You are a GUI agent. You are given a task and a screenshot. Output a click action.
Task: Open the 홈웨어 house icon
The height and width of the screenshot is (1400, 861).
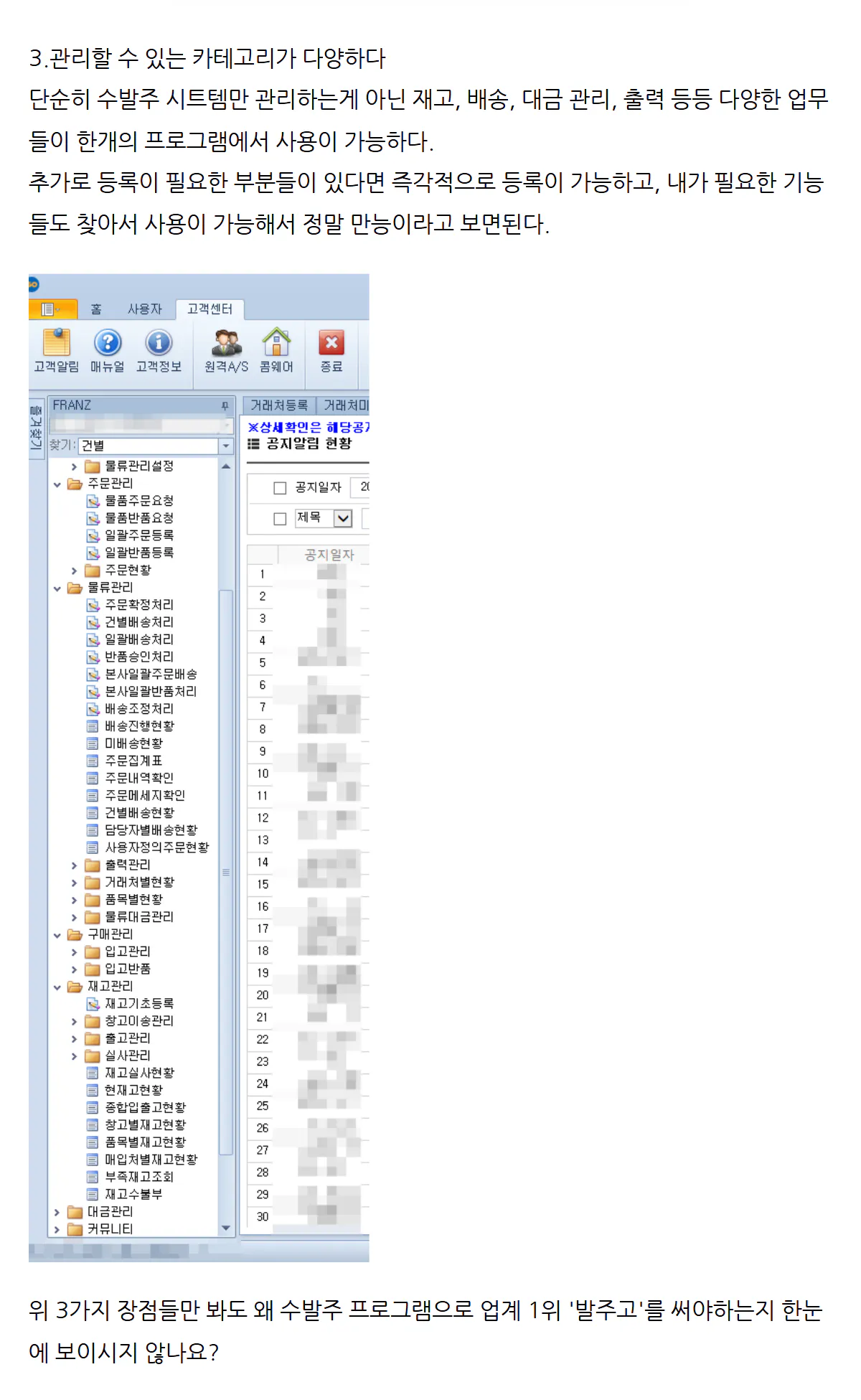click(276, 344)
